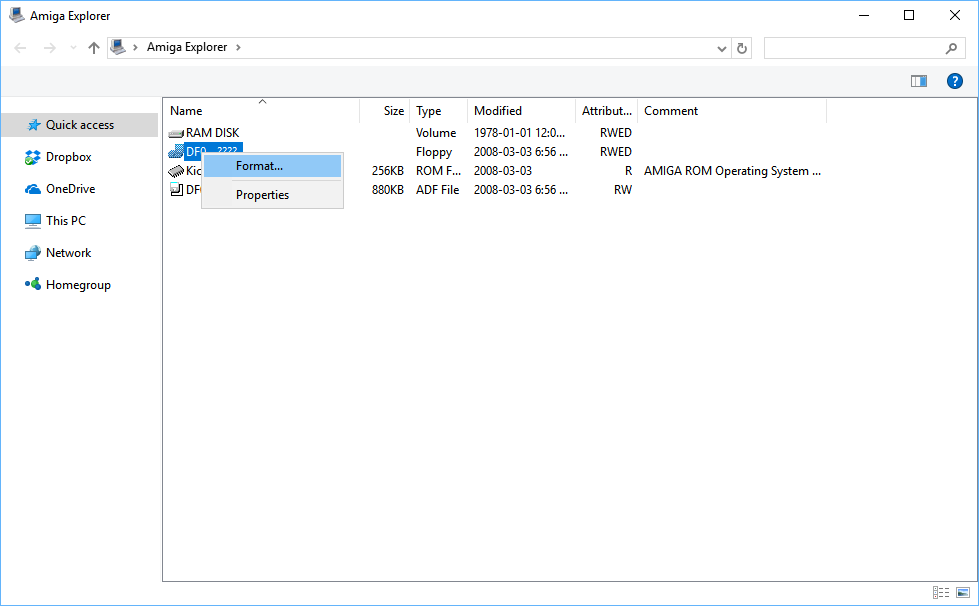Sort by the Comment column header
979x606 pixels.
pos(732,111)
